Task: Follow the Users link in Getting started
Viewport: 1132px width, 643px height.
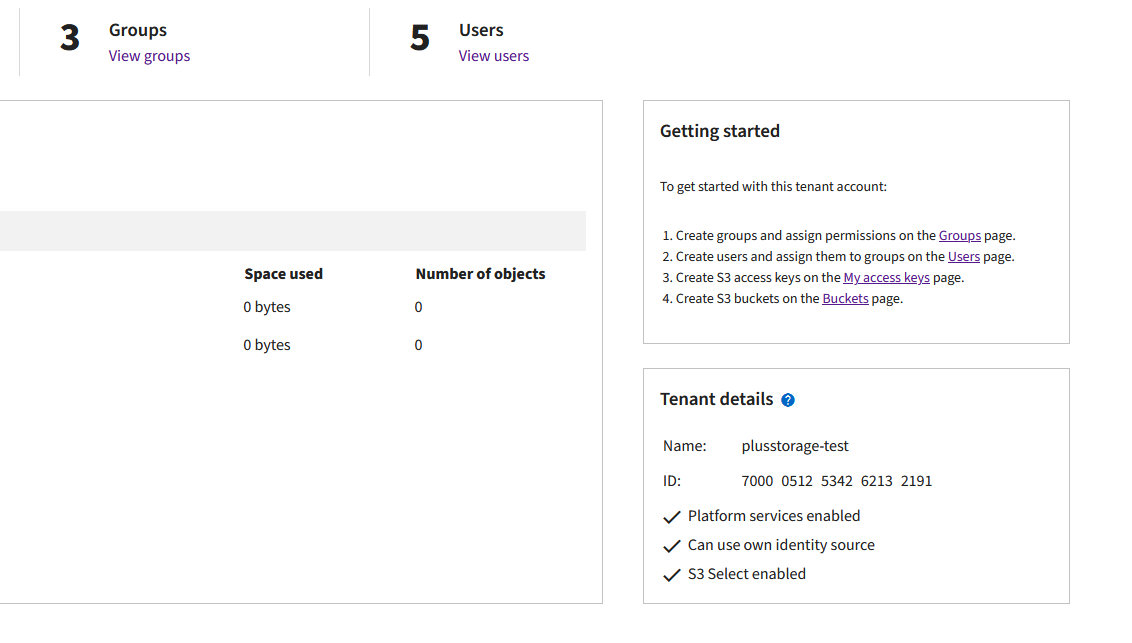Action: click(964, 256)
